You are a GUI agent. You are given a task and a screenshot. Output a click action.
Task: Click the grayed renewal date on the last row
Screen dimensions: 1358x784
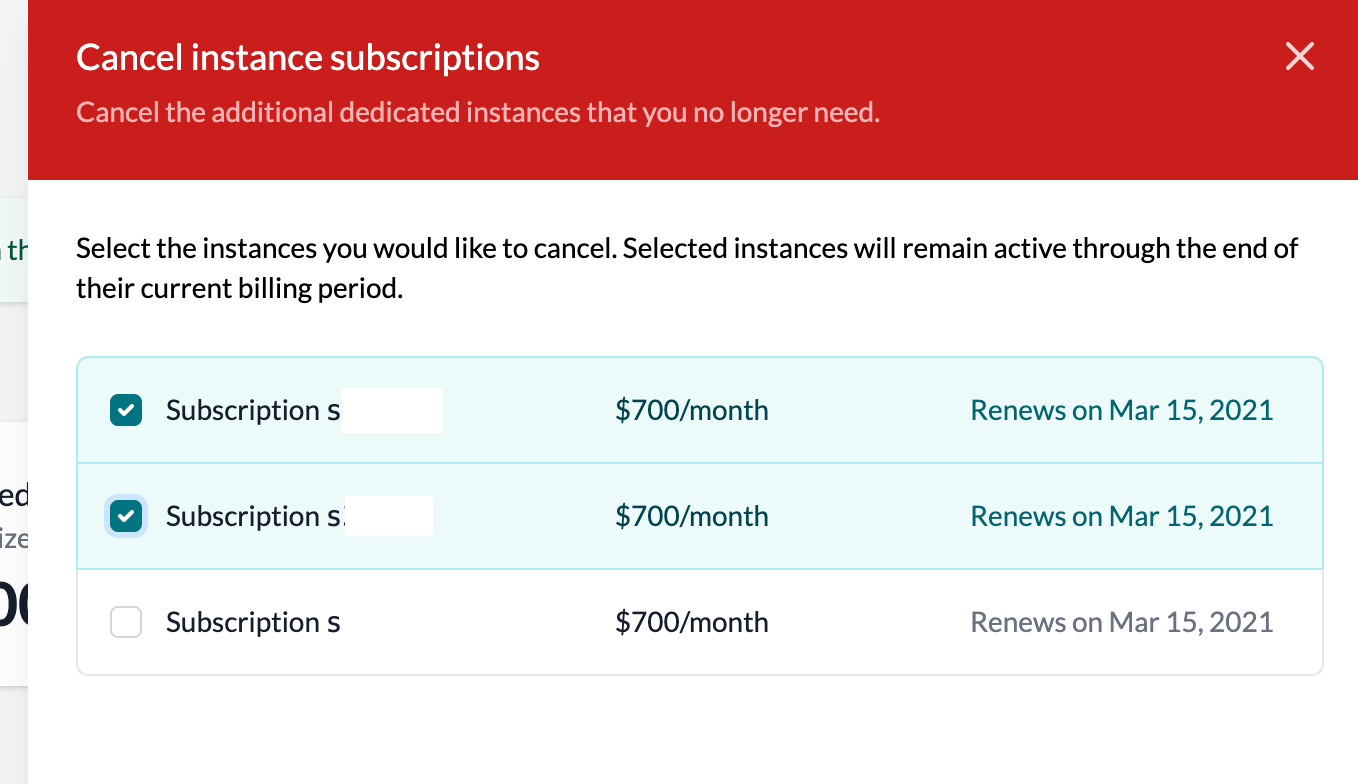1121,622
